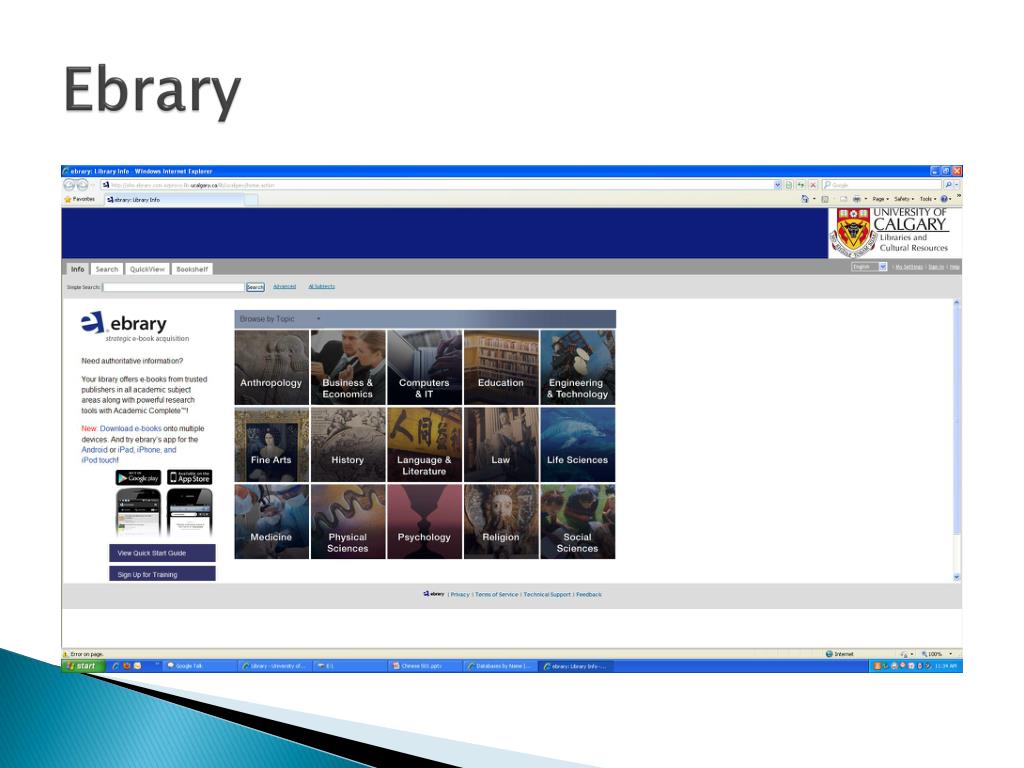Open the Social Sciences topic tile
Screen dimensions: 1024x768
point(577,521)
